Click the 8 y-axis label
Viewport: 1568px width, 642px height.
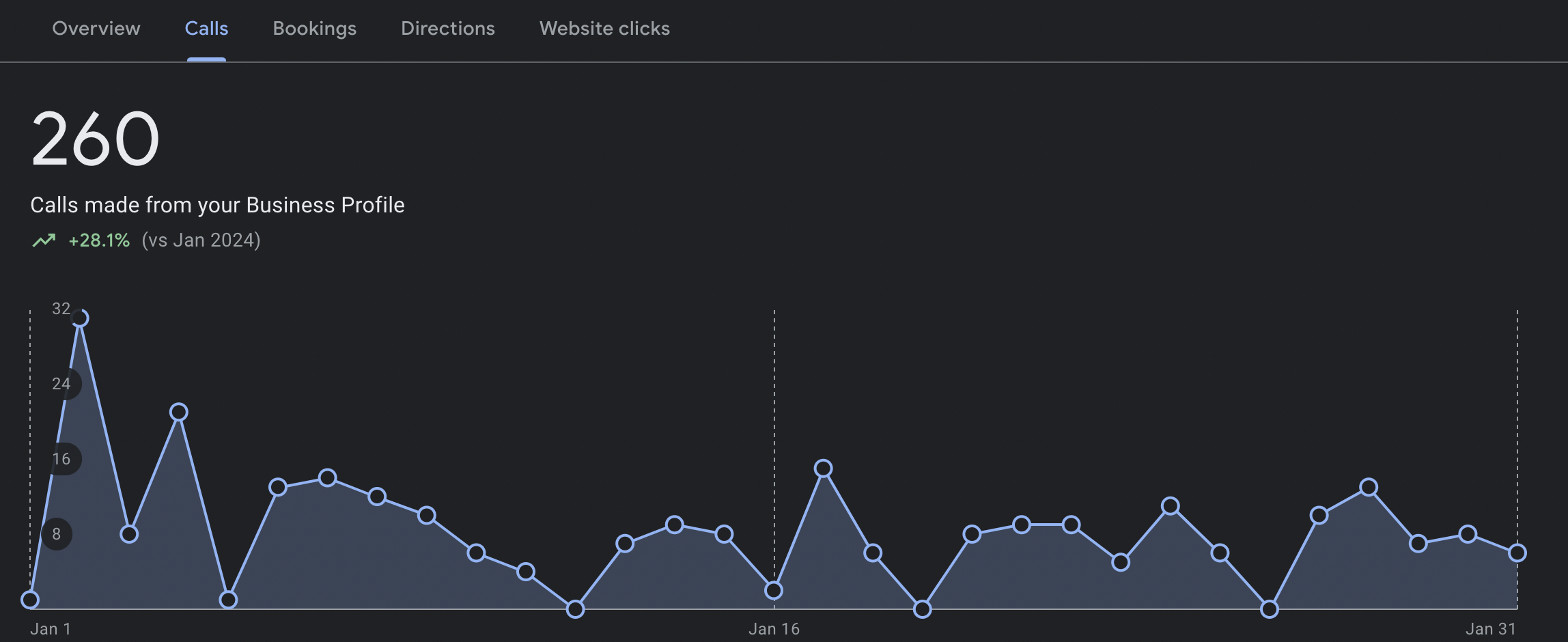[x=57, y=534]
